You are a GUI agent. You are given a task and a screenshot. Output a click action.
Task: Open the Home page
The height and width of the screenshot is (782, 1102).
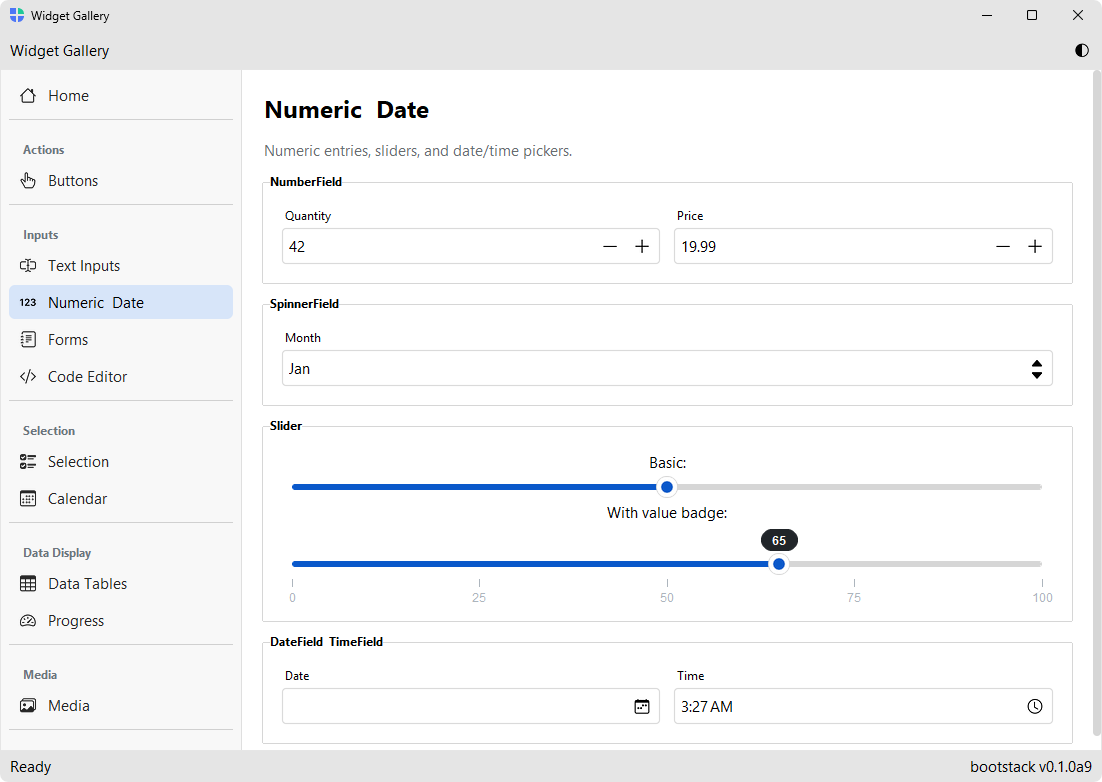pos(121,96)
